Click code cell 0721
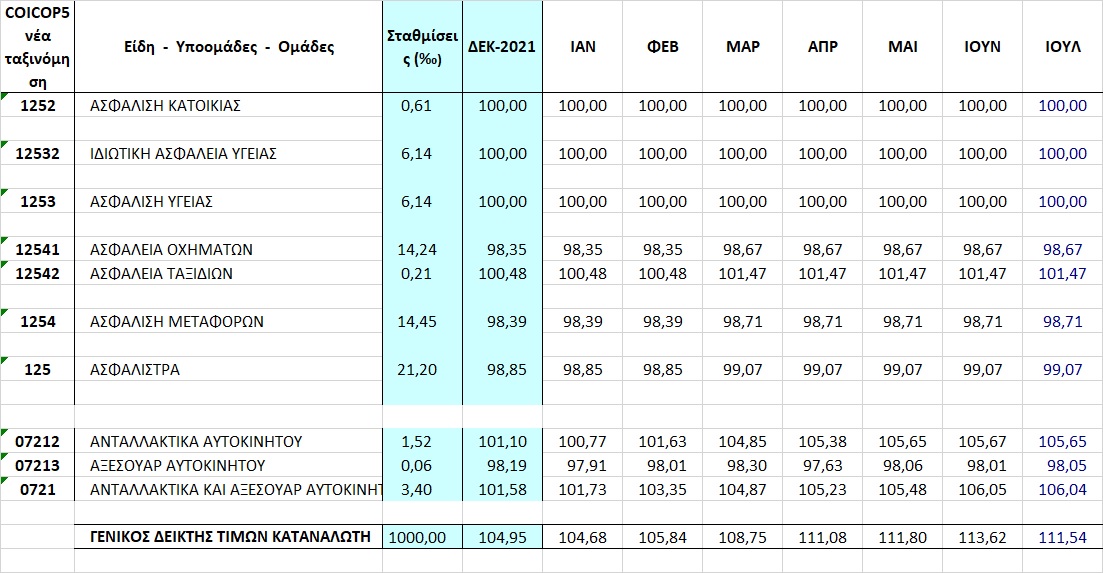1103x573 pixels. (37, 489)
